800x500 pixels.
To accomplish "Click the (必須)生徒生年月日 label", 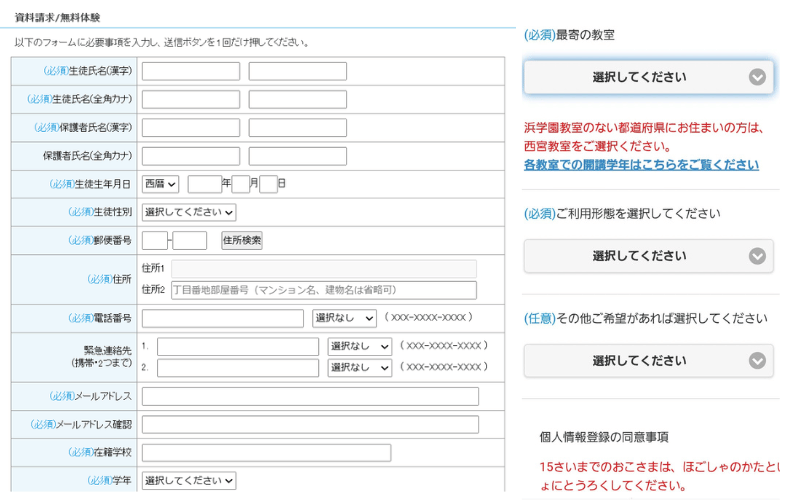I will click(x=90, y=184).
